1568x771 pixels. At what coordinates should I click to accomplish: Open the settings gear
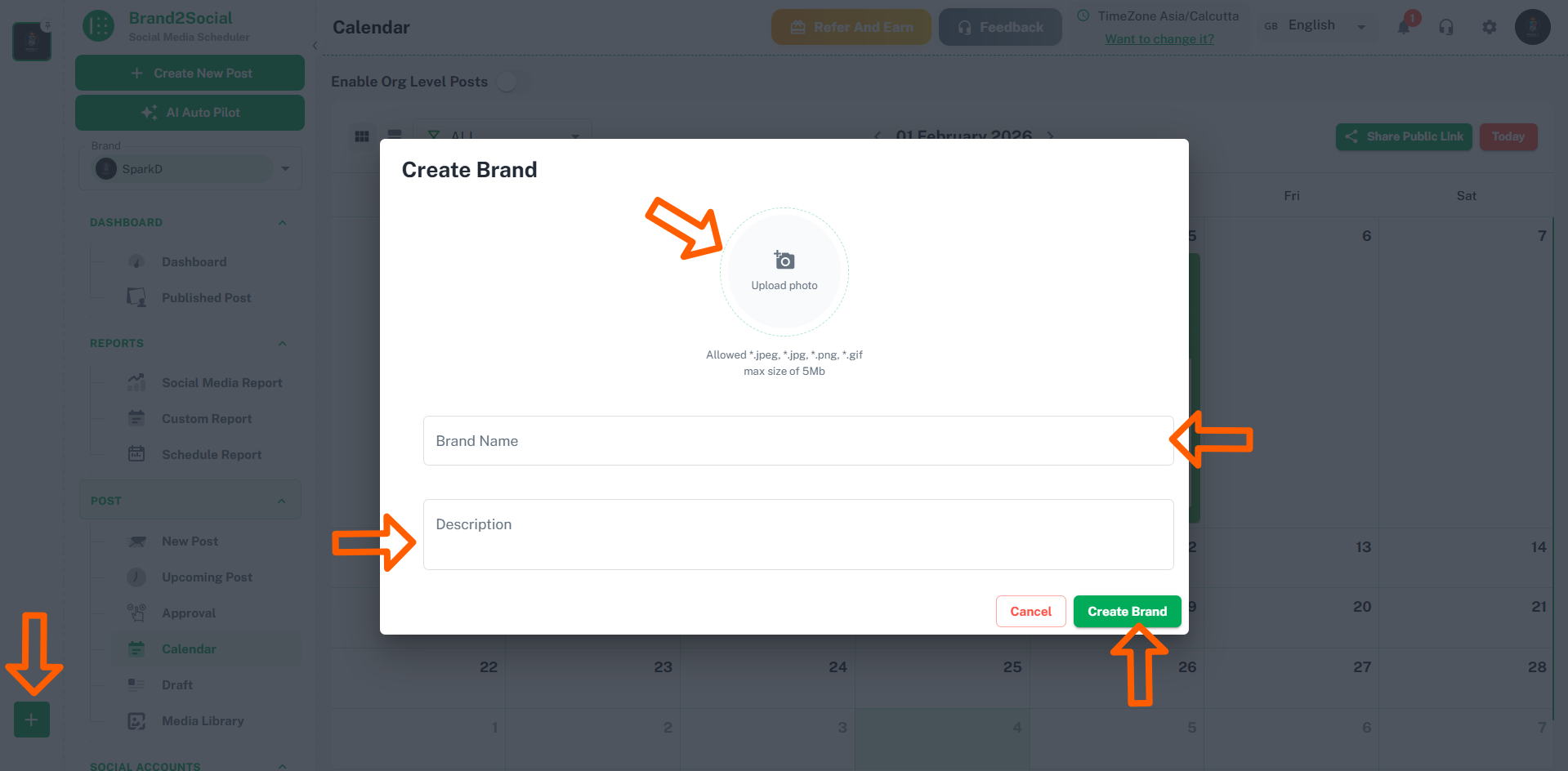coord(1489,27)
